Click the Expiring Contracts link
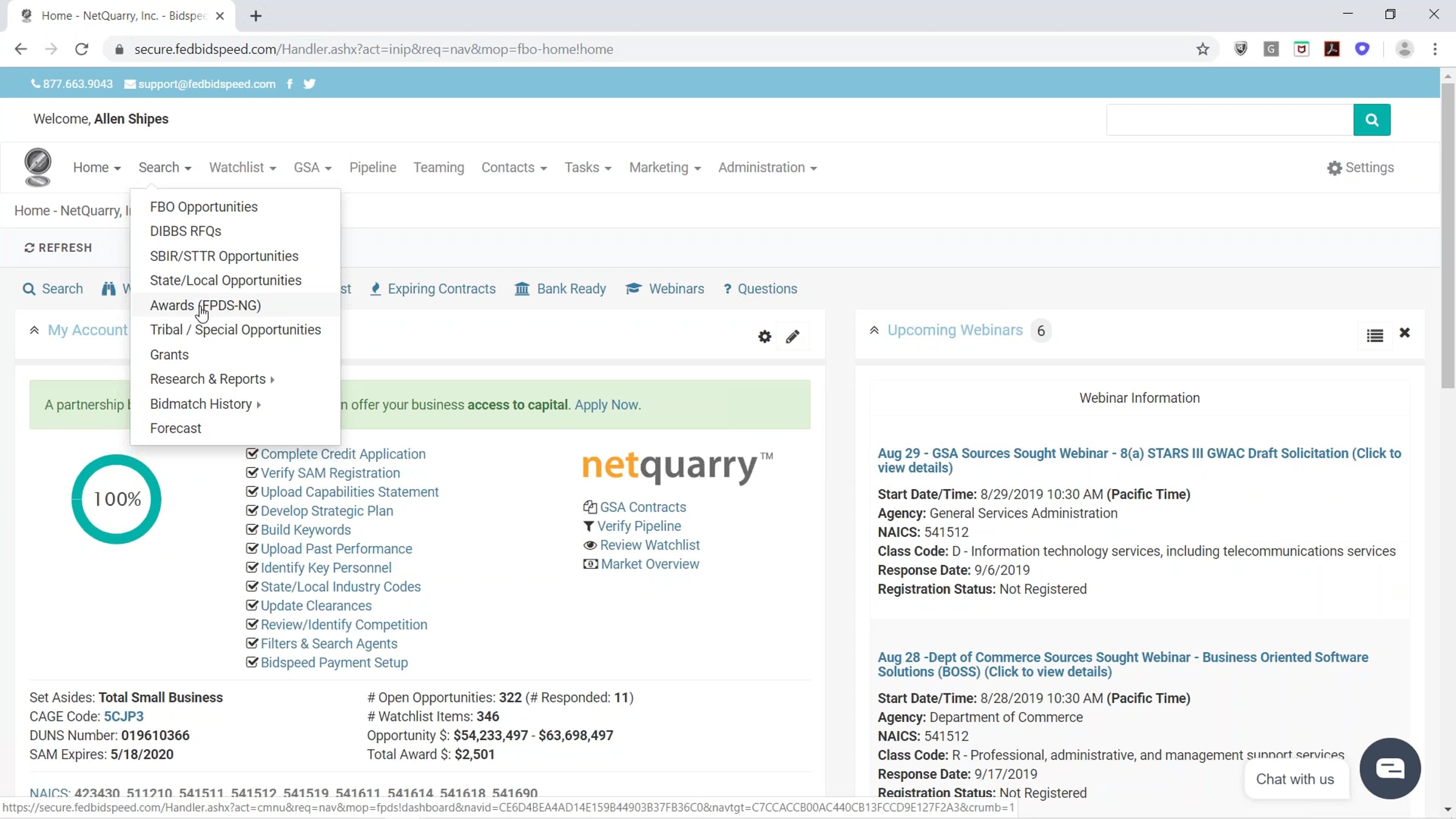 point(441,289)
